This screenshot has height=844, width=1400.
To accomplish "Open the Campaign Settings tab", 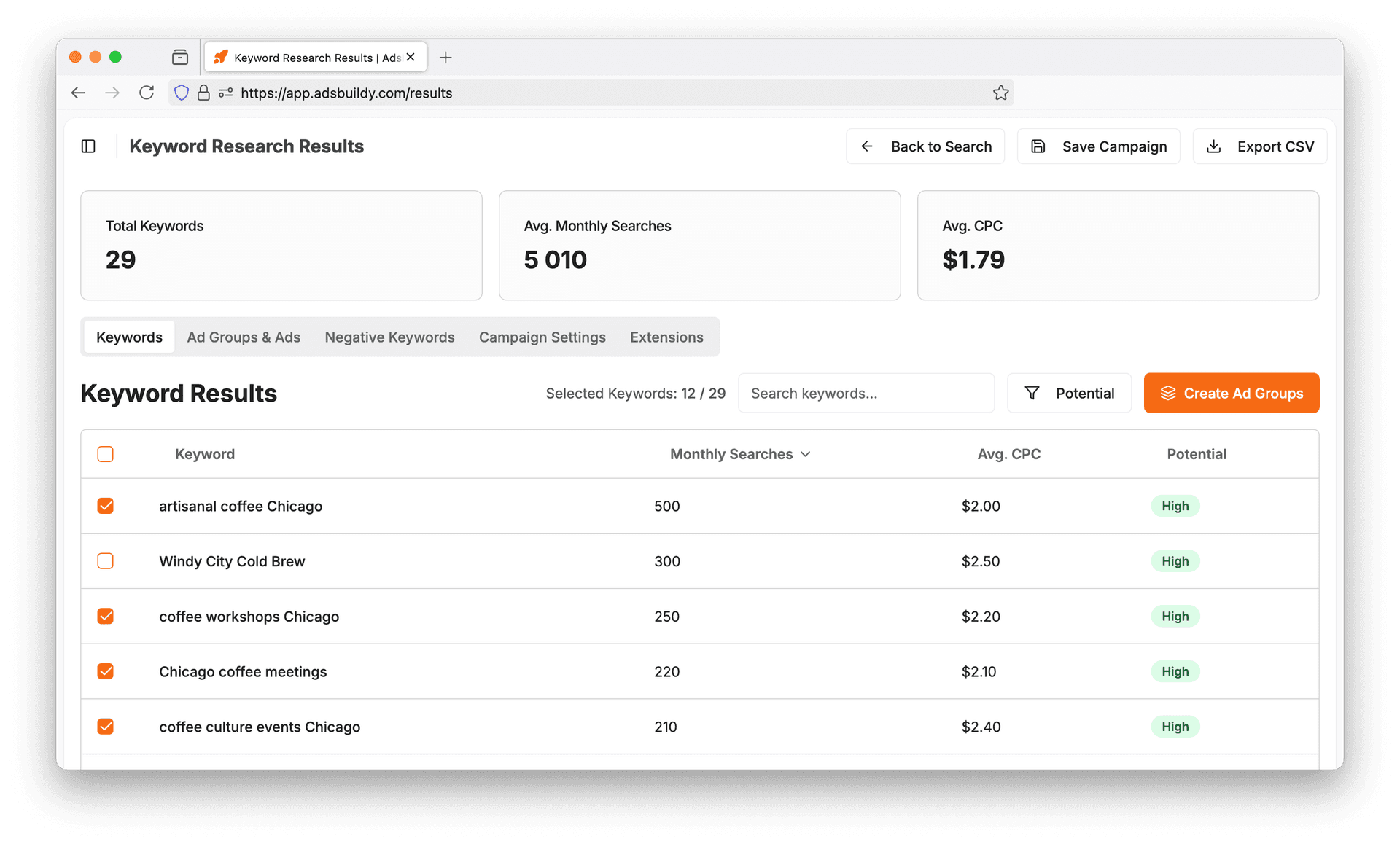I will 542,337.
